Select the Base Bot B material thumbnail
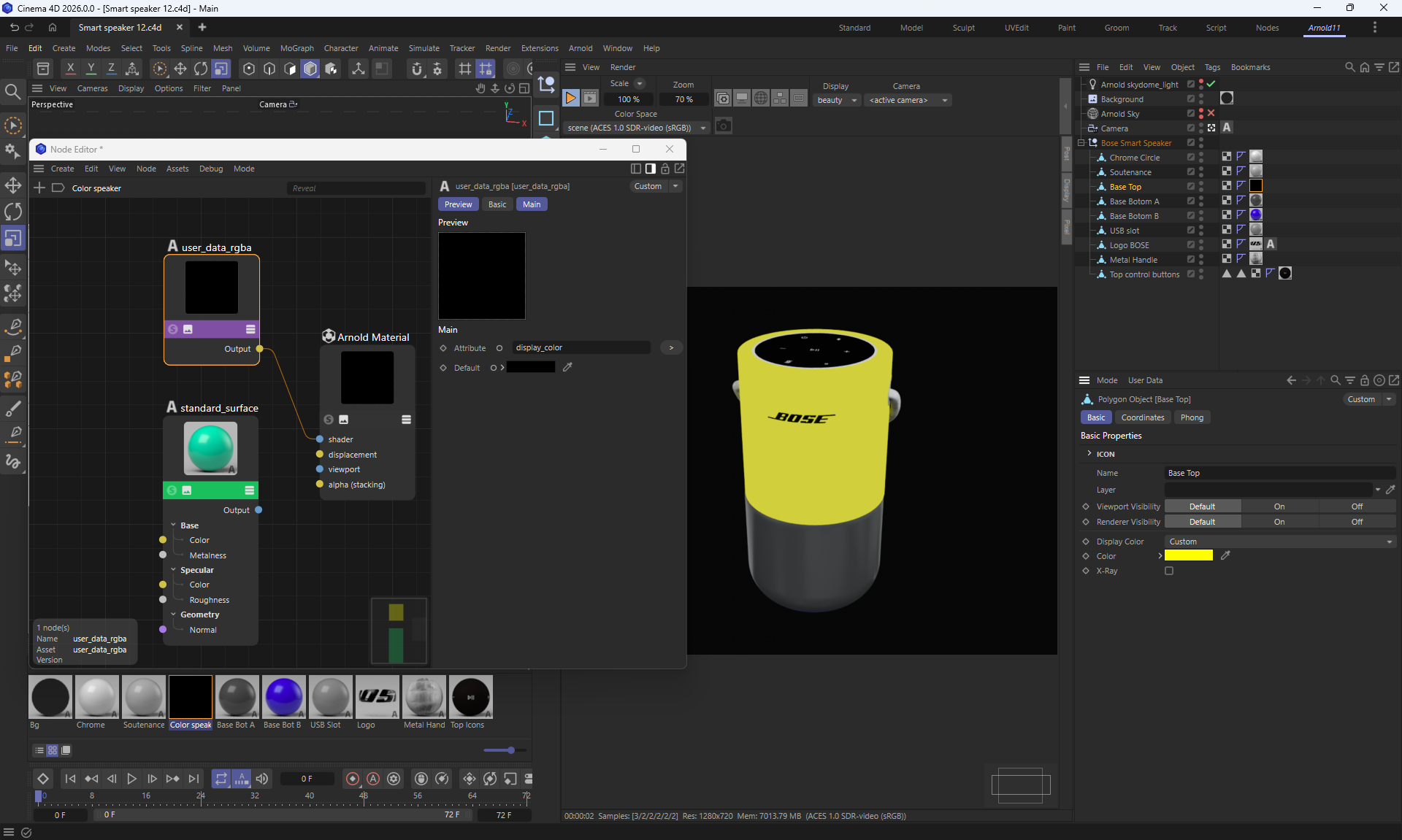This screenshot has width=1402, height=840. click(283, 697)
